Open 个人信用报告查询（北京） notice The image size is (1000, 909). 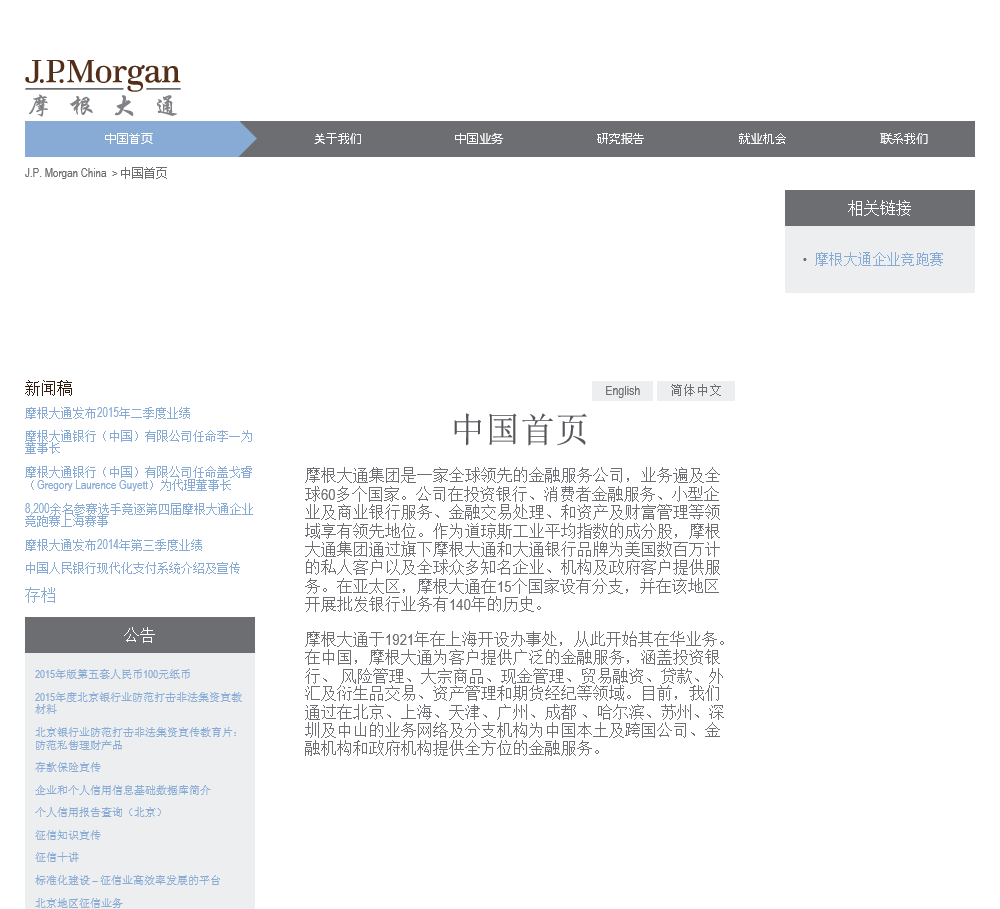pyautogui.click(x=99, y=812)
